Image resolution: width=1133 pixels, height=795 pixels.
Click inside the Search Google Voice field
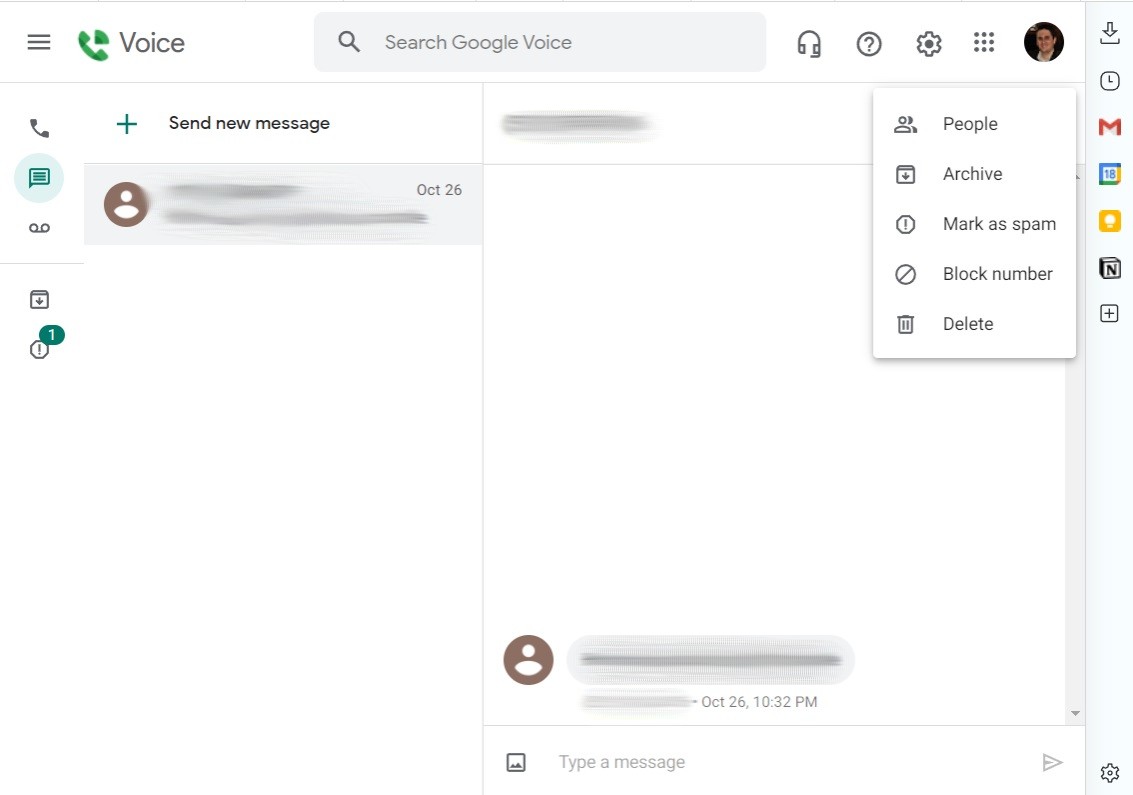pos(540,42)
